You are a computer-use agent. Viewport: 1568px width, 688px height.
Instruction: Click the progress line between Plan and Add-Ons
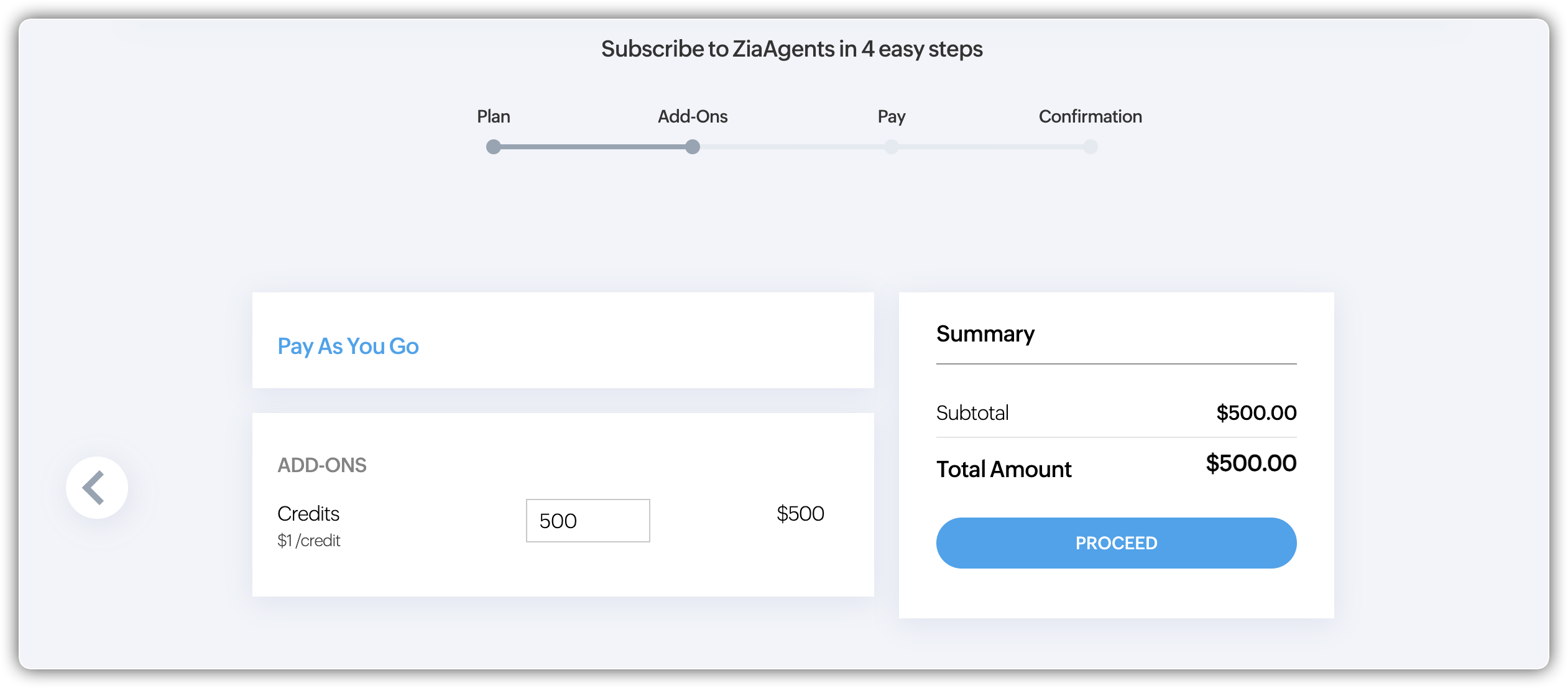[x=593, y=147]
